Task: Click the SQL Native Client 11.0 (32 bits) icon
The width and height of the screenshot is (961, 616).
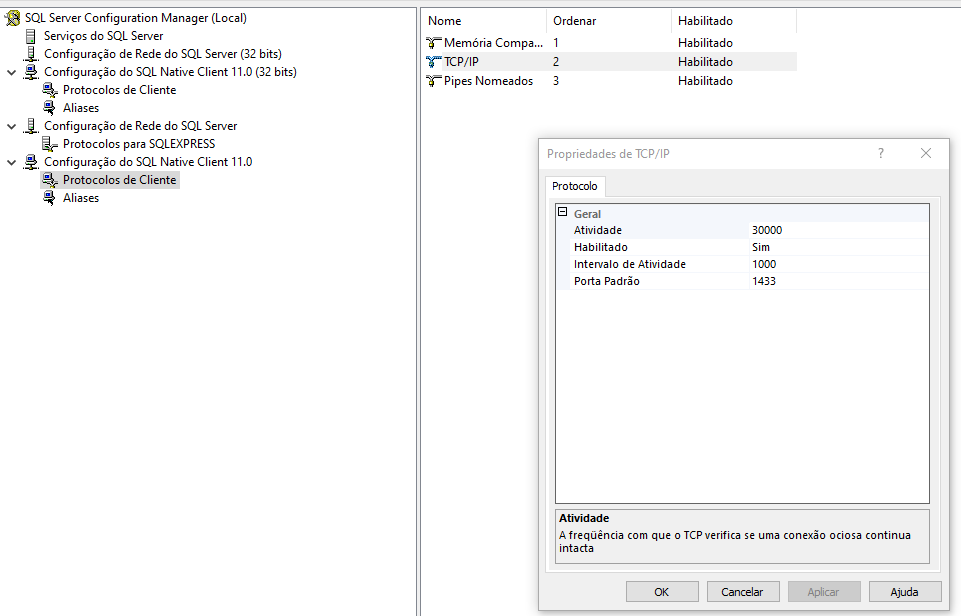Action: coord(31,72)
